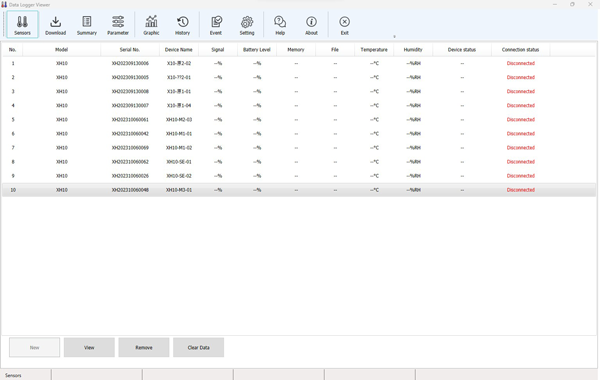
Task: Select device name XH10-M1-02
Action: coord(179,148)
